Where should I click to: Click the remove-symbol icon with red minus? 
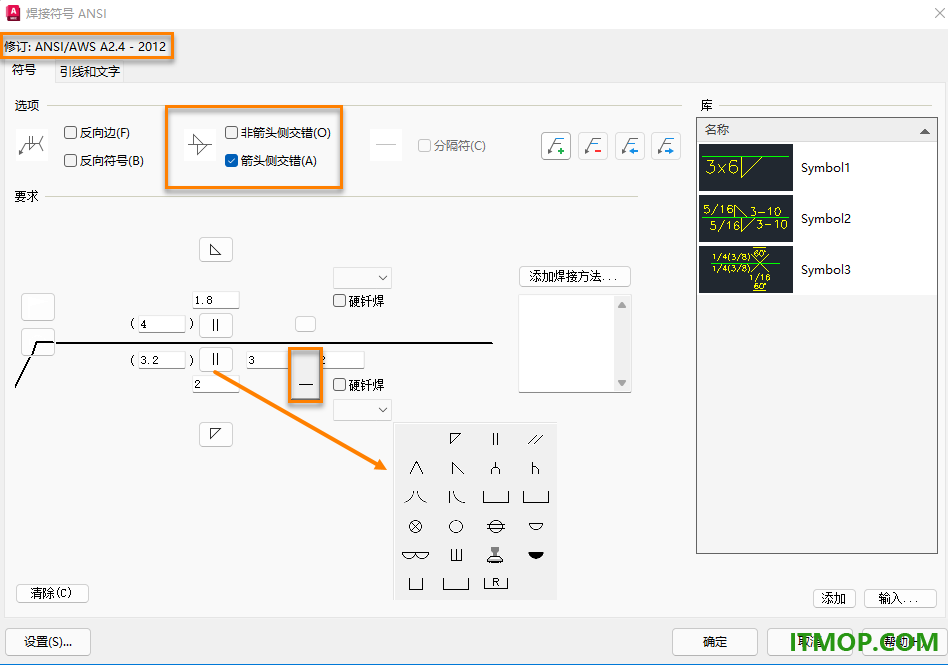pos(592,146)
